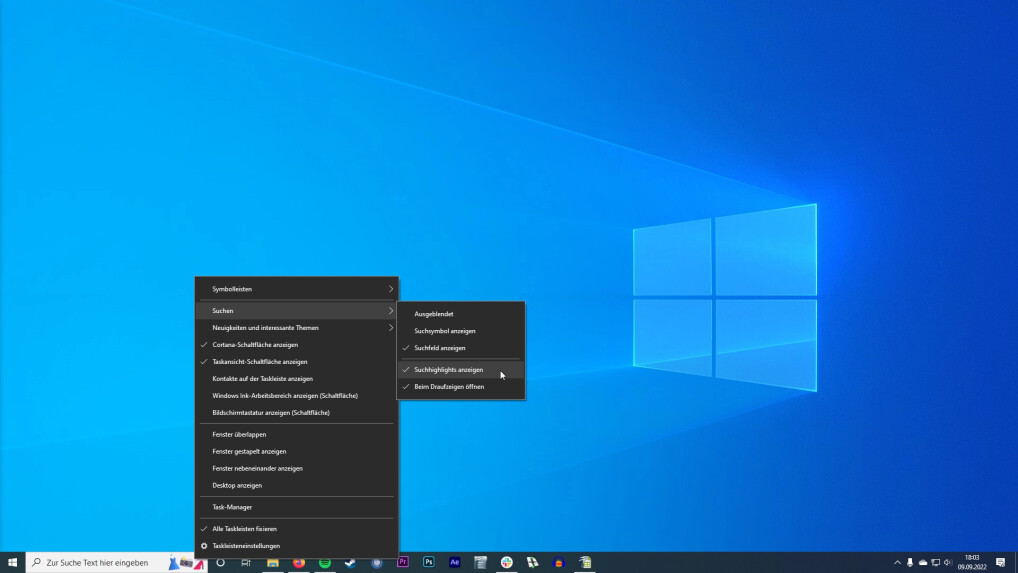The width and height of the screenshot is (1018, 573).
Task: Select "Ausgeblendet" in the search submenu
Action: (434, 314)
